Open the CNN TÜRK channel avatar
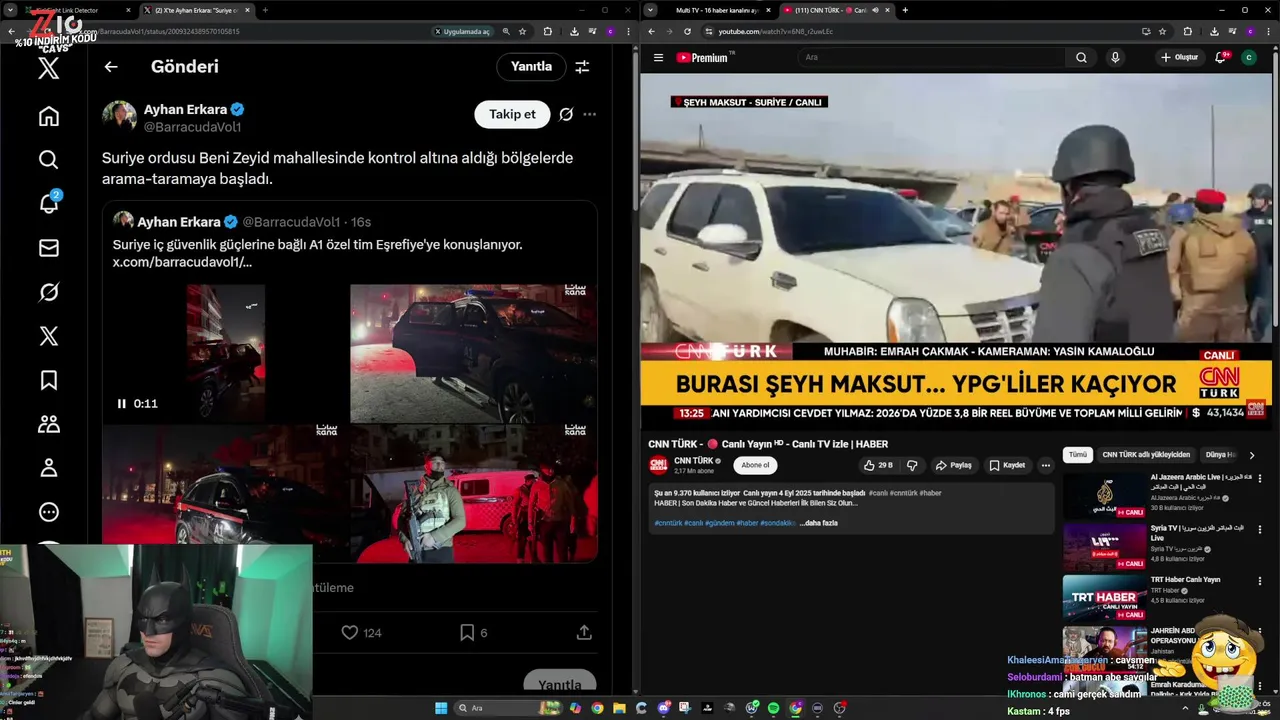 [x=658, y=465]
